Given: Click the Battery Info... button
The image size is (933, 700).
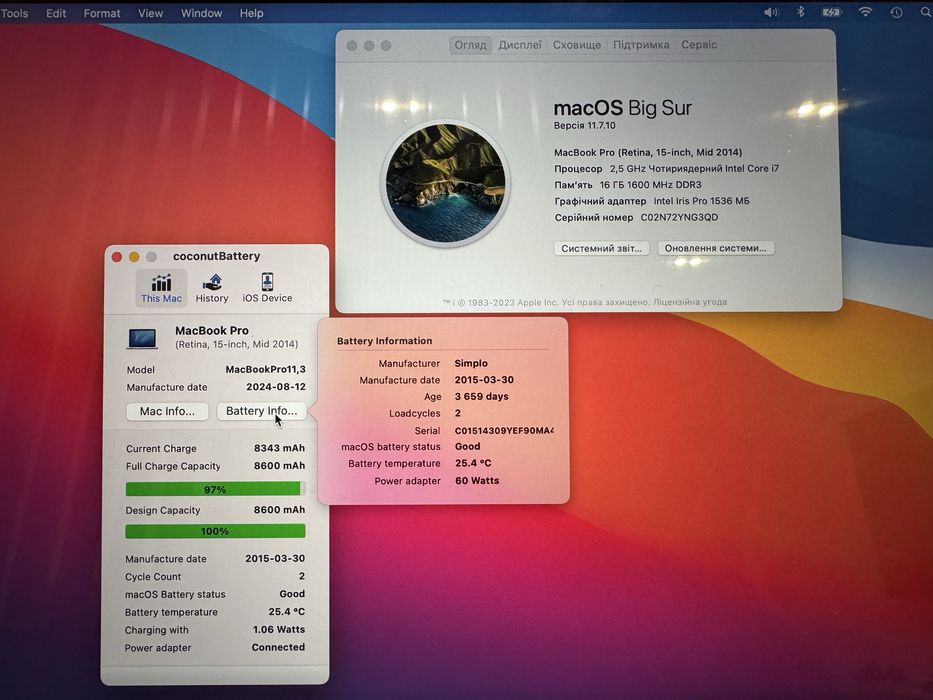Looking at the screenshot, I should coord(261,411).
